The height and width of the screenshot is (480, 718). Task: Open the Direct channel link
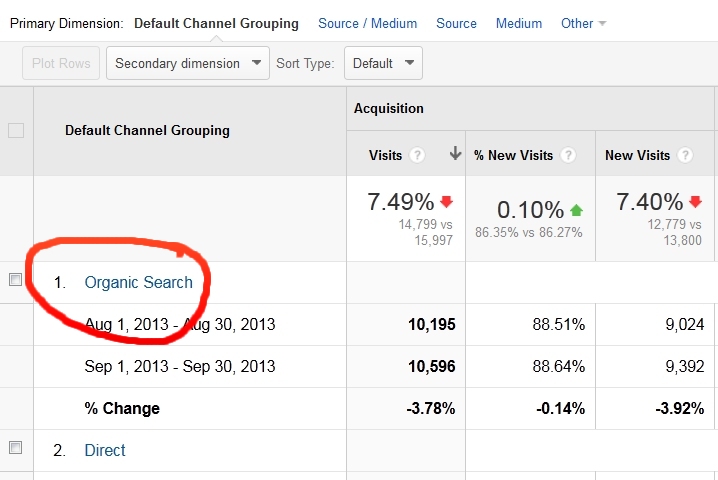105,450
